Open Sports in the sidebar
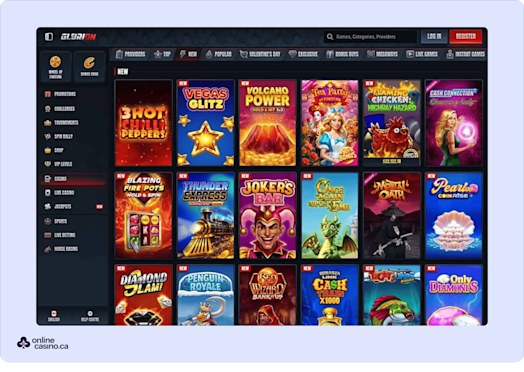The width and height of the screenshot is (524, 372). (74, 221)
